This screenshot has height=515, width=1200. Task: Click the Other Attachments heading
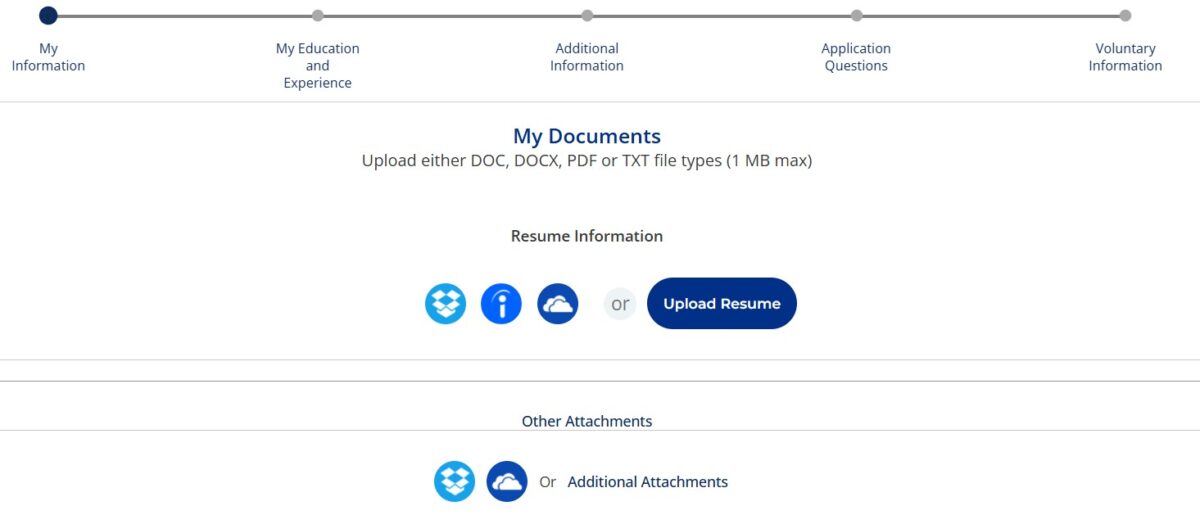587,421
